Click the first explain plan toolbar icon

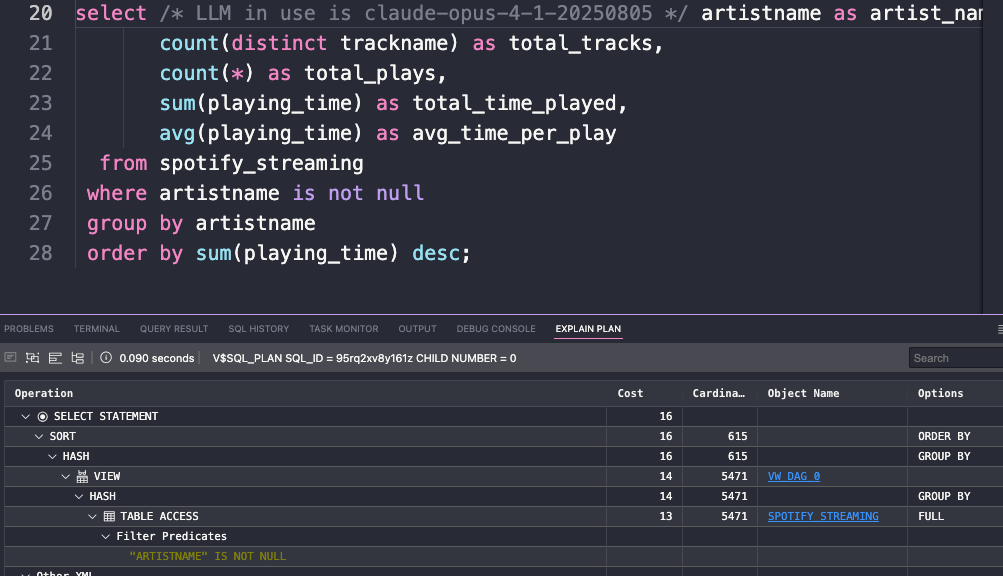11,358
